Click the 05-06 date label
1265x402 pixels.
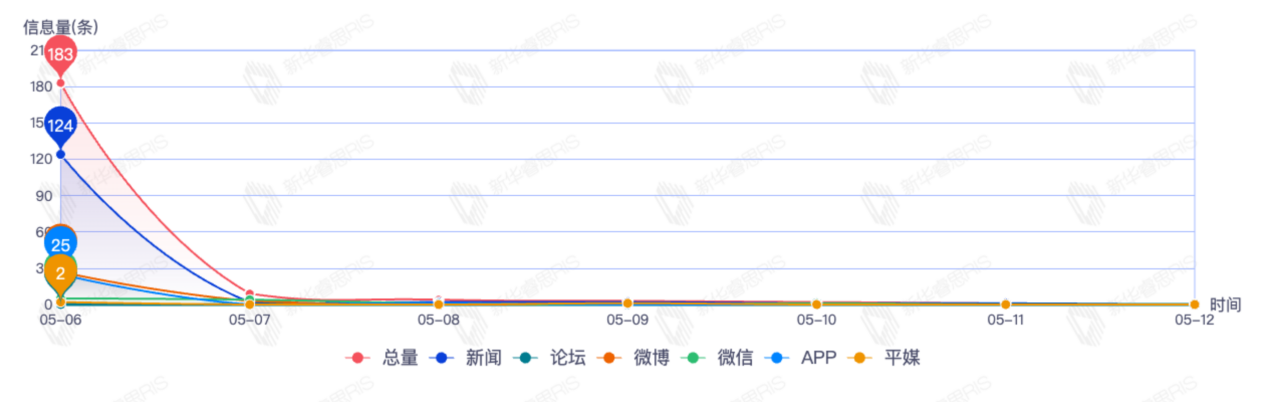pos(60,320)
